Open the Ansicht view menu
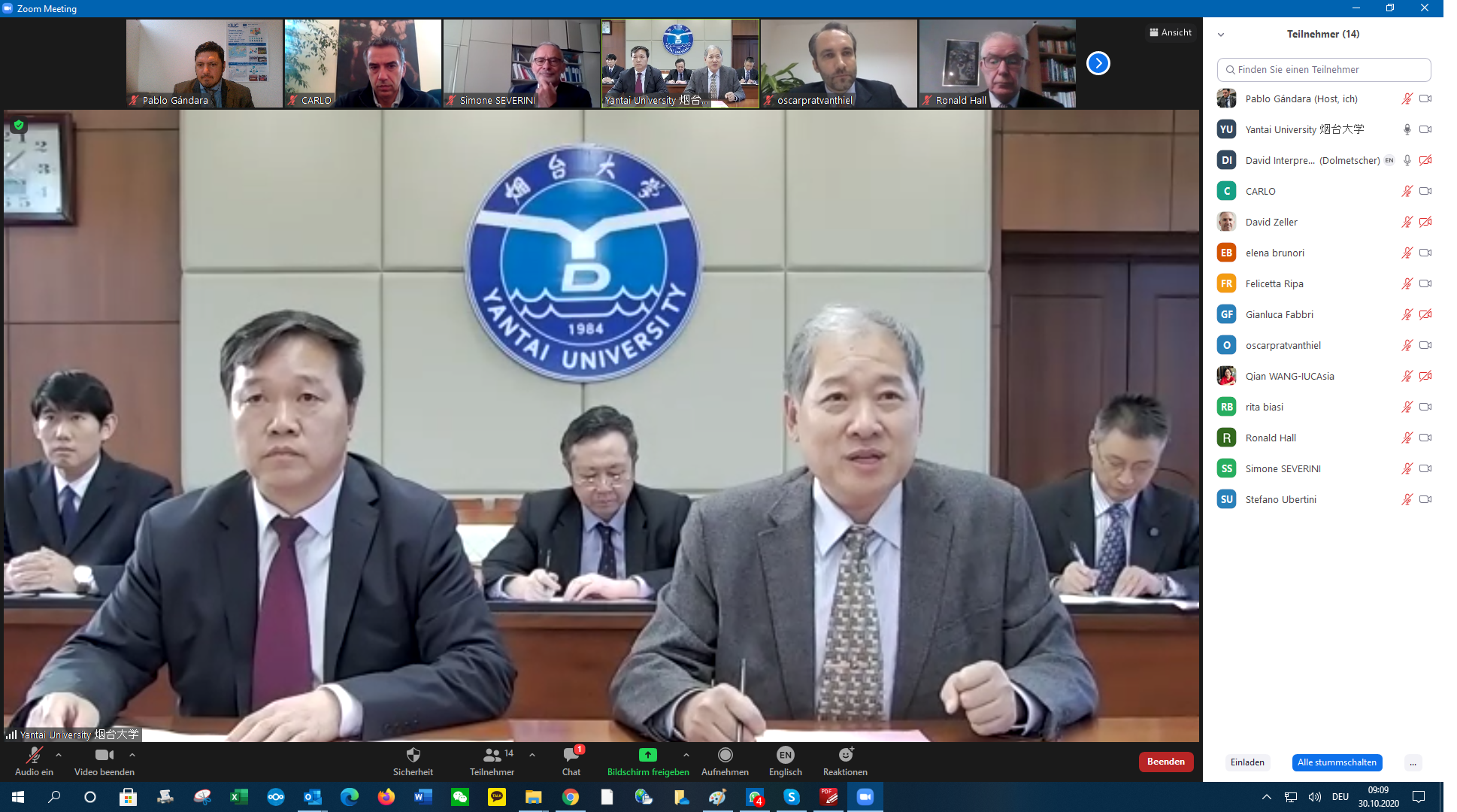The height and width of the screenshot is (812, 1457). [1171, 32]
